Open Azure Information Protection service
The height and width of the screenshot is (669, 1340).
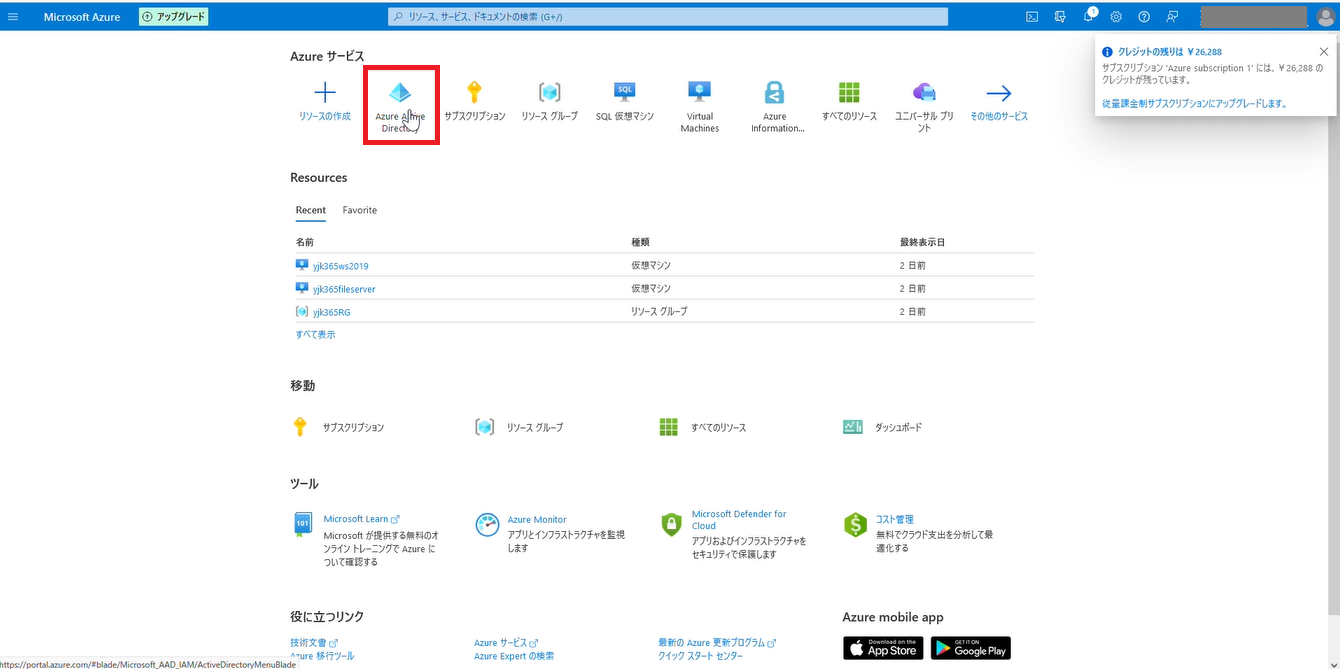(x=775, y=108)
